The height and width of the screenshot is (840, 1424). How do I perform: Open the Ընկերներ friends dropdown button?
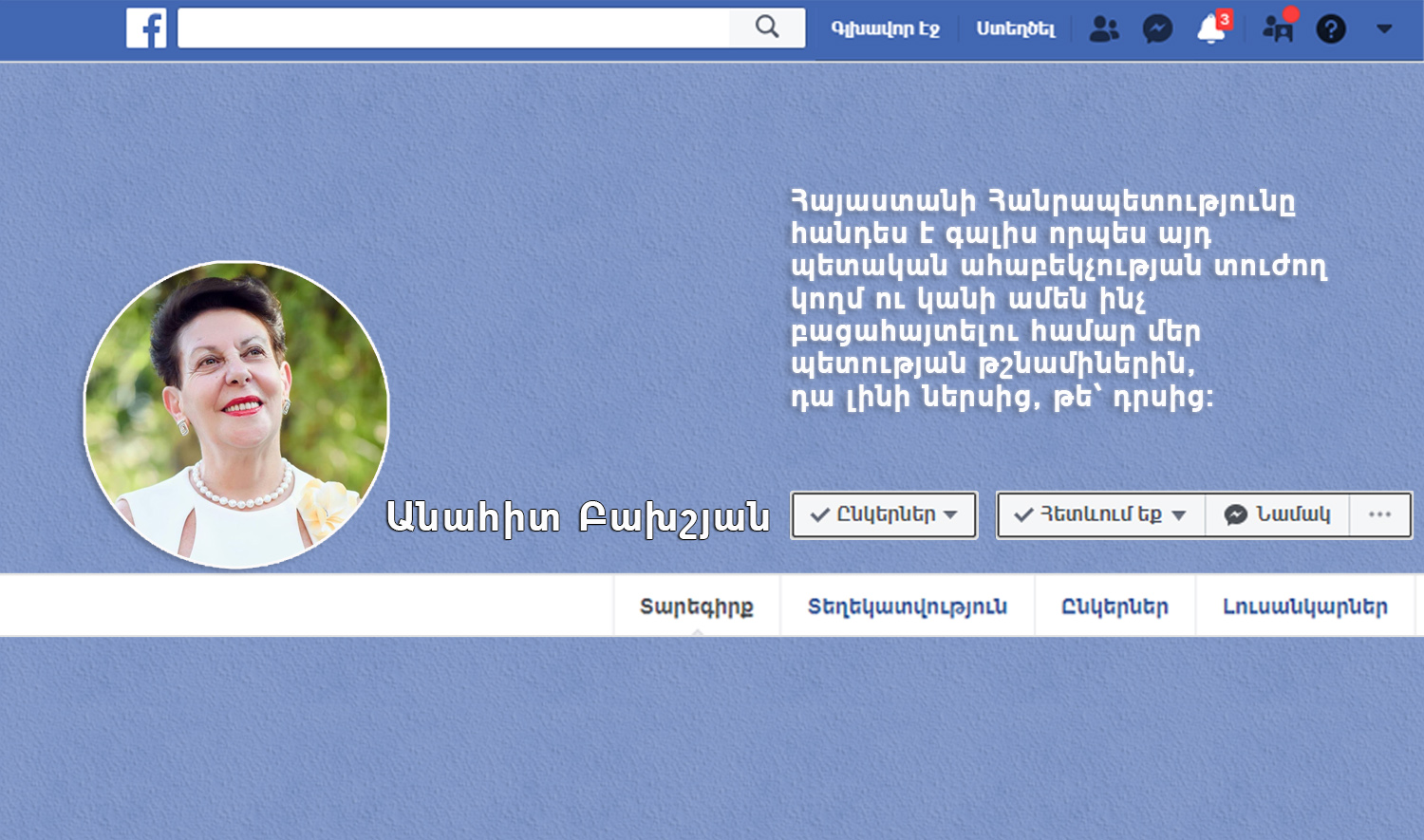[884, 514]
